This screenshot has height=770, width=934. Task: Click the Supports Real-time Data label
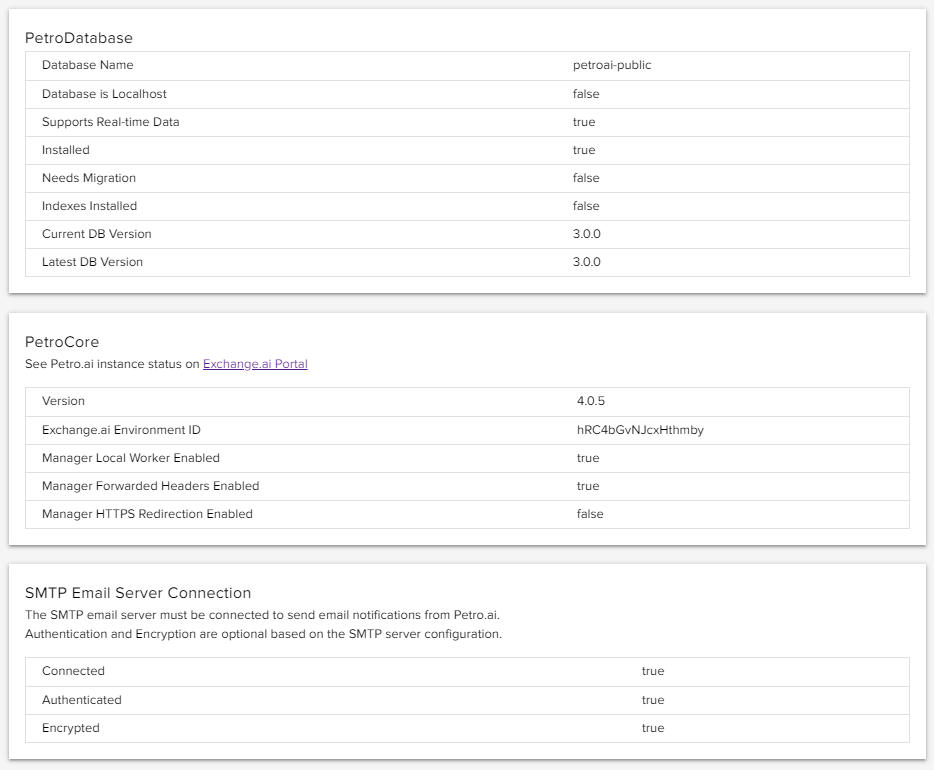pos(110,122)
